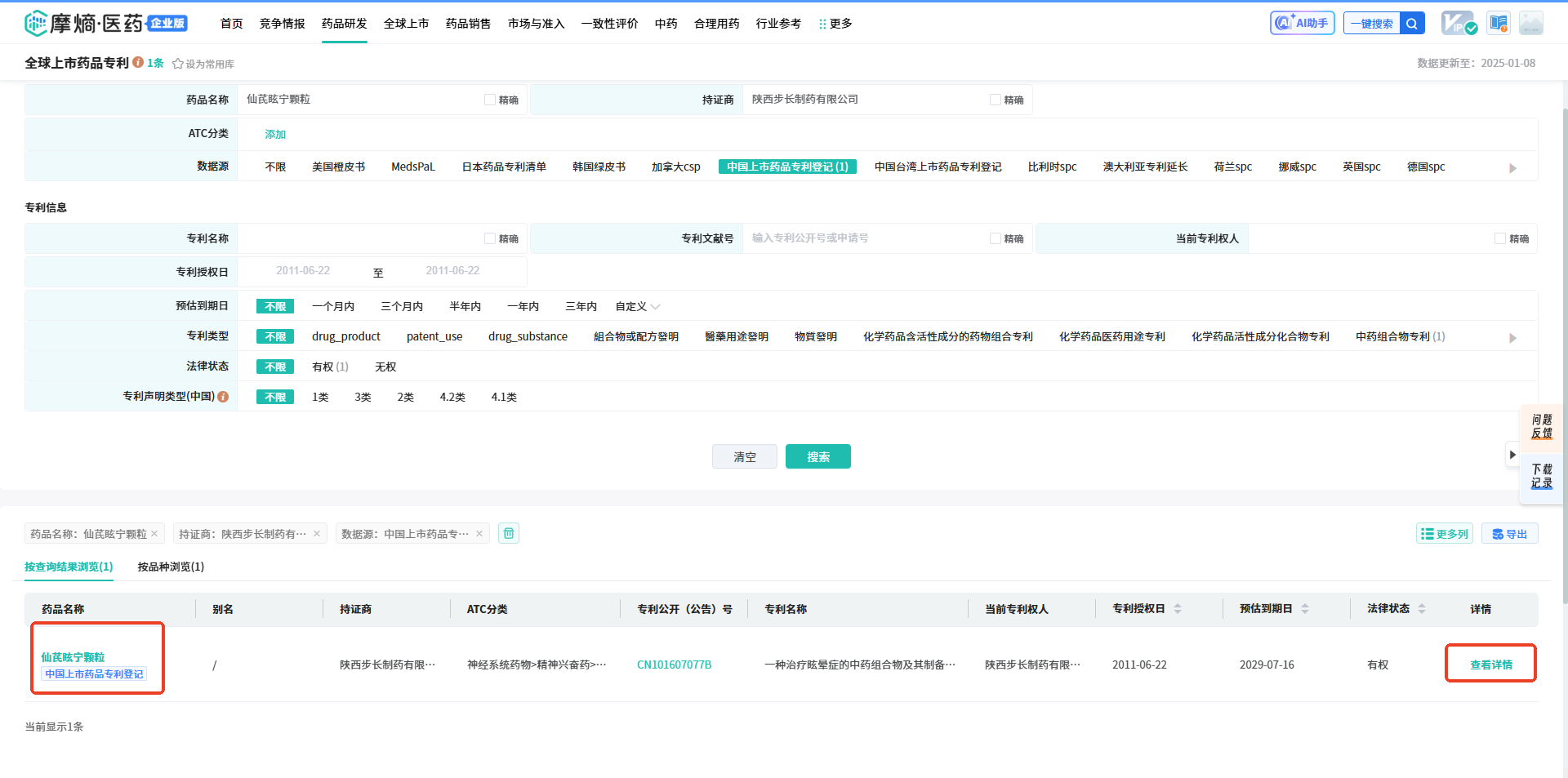
Task: Click the 导出 export button
Action: coord(1510,534)
